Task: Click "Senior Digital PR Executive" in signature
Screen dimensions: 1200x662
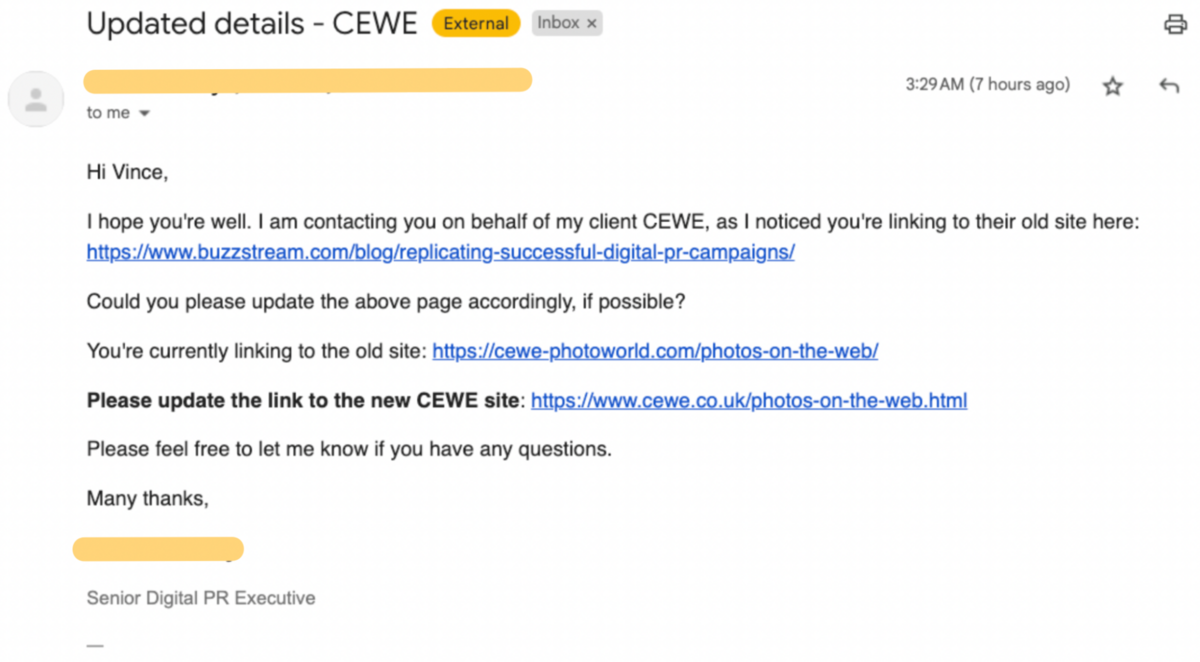Action: (x=200, y=597)
